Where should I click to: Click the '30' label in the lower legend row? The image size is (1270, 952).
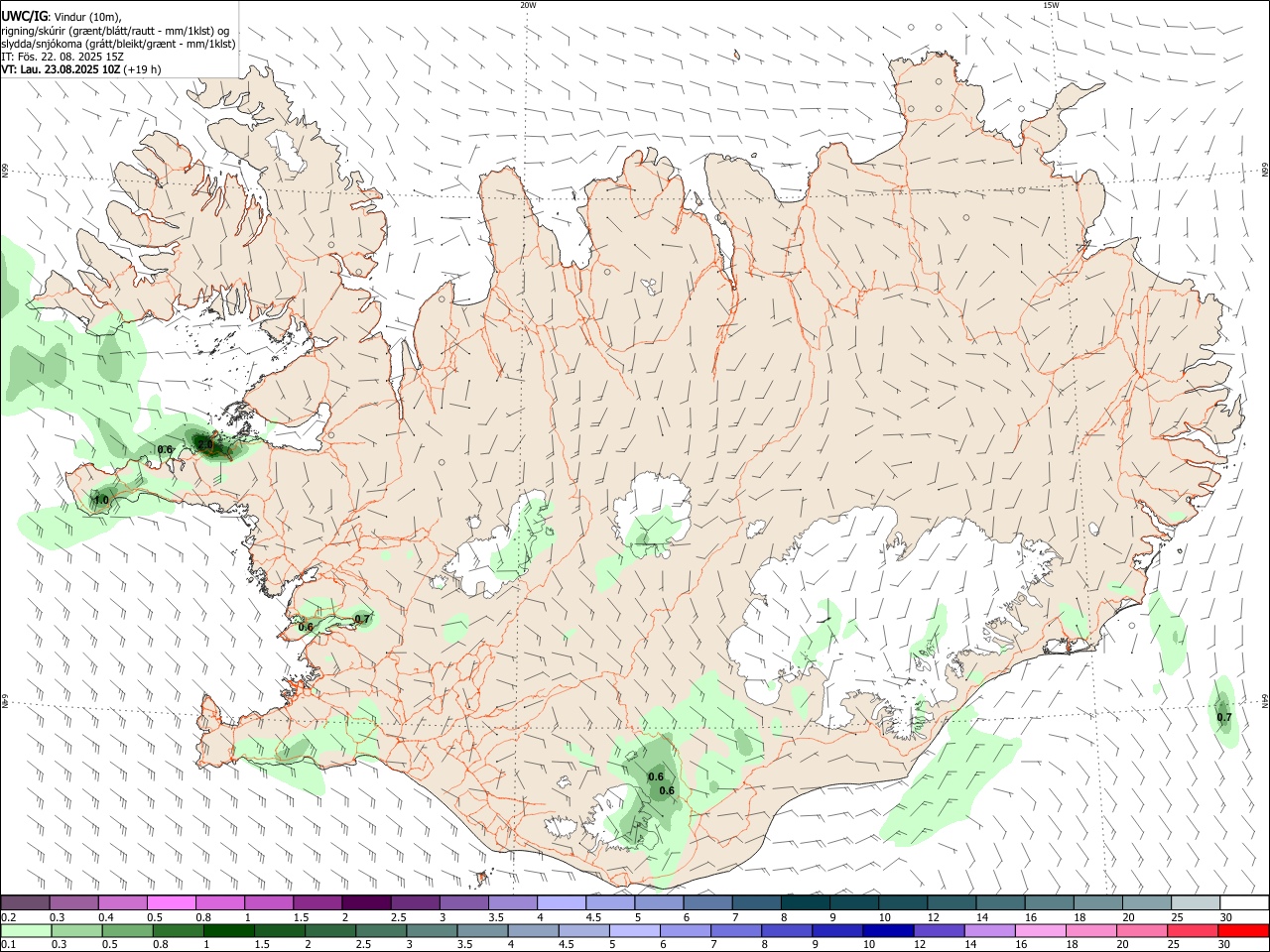point(1223,945)
